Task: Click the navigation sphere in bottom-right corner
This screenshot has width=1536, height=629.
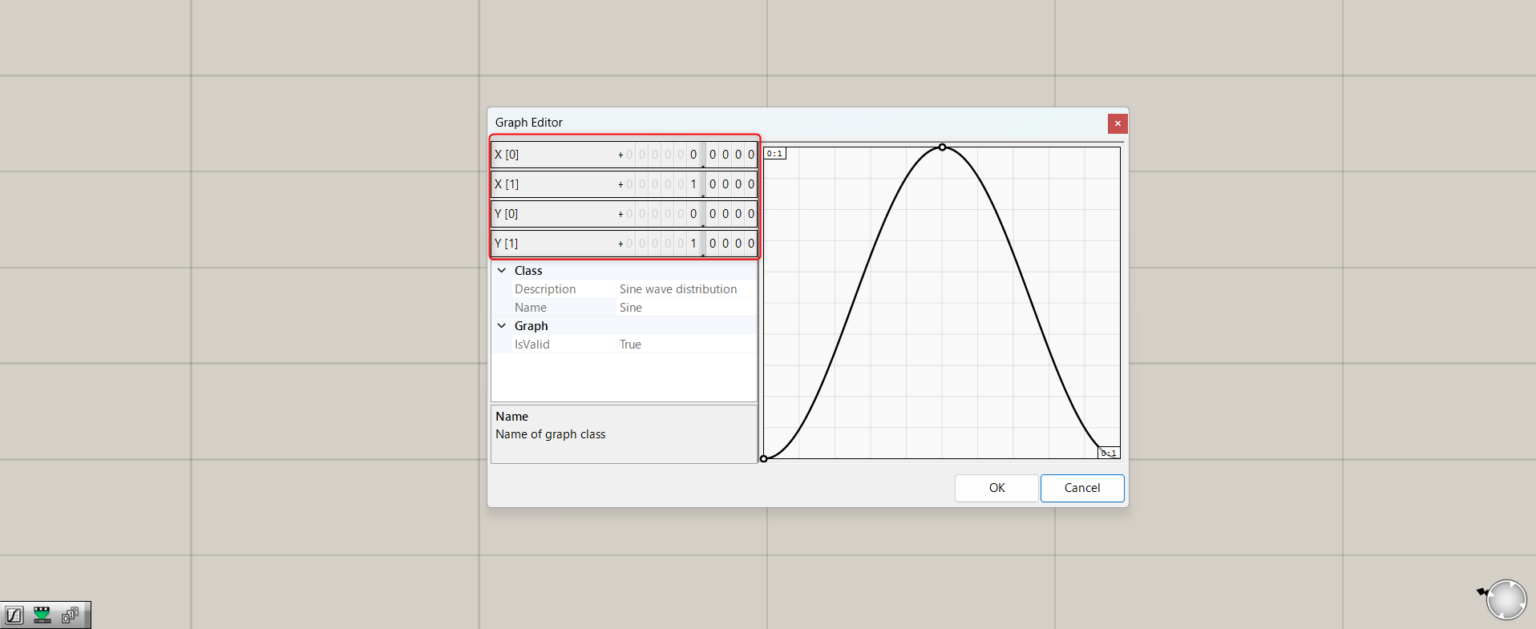Action: coord(1505,598)
